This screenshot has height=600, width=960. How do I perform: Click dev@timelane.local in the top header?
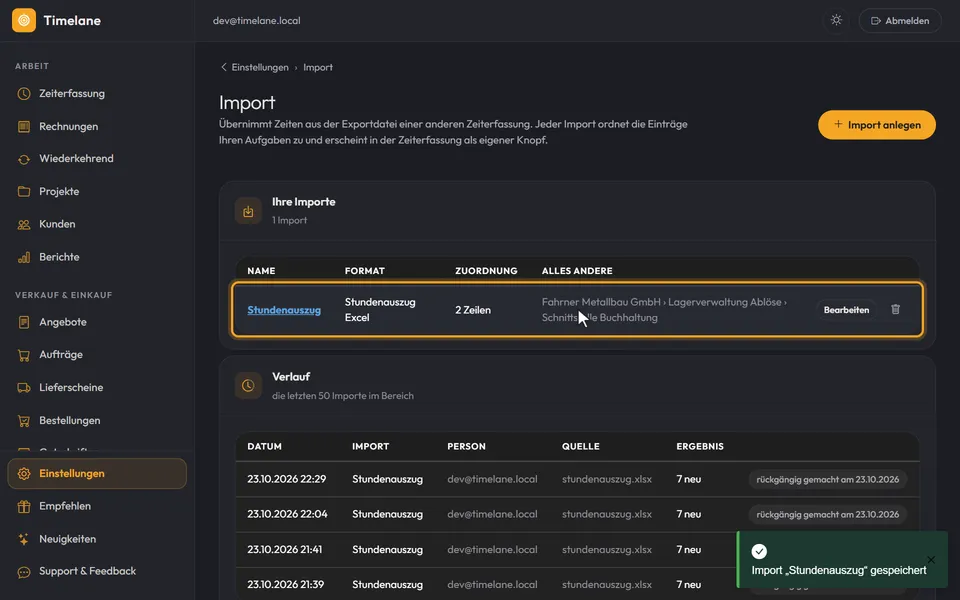[x=257, y=20]
